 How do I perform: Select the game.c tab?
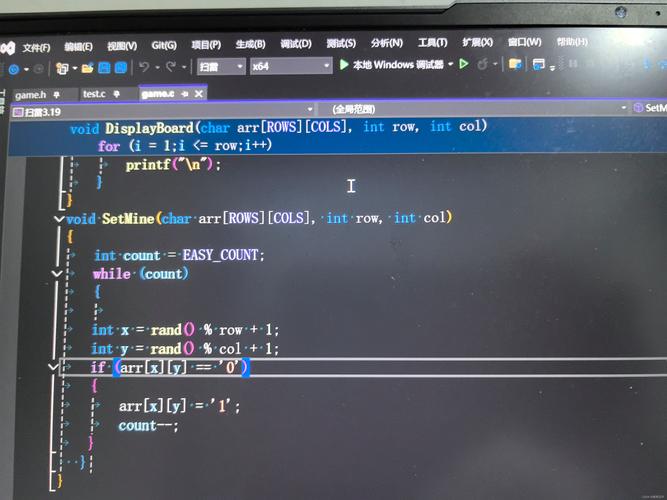157,94
